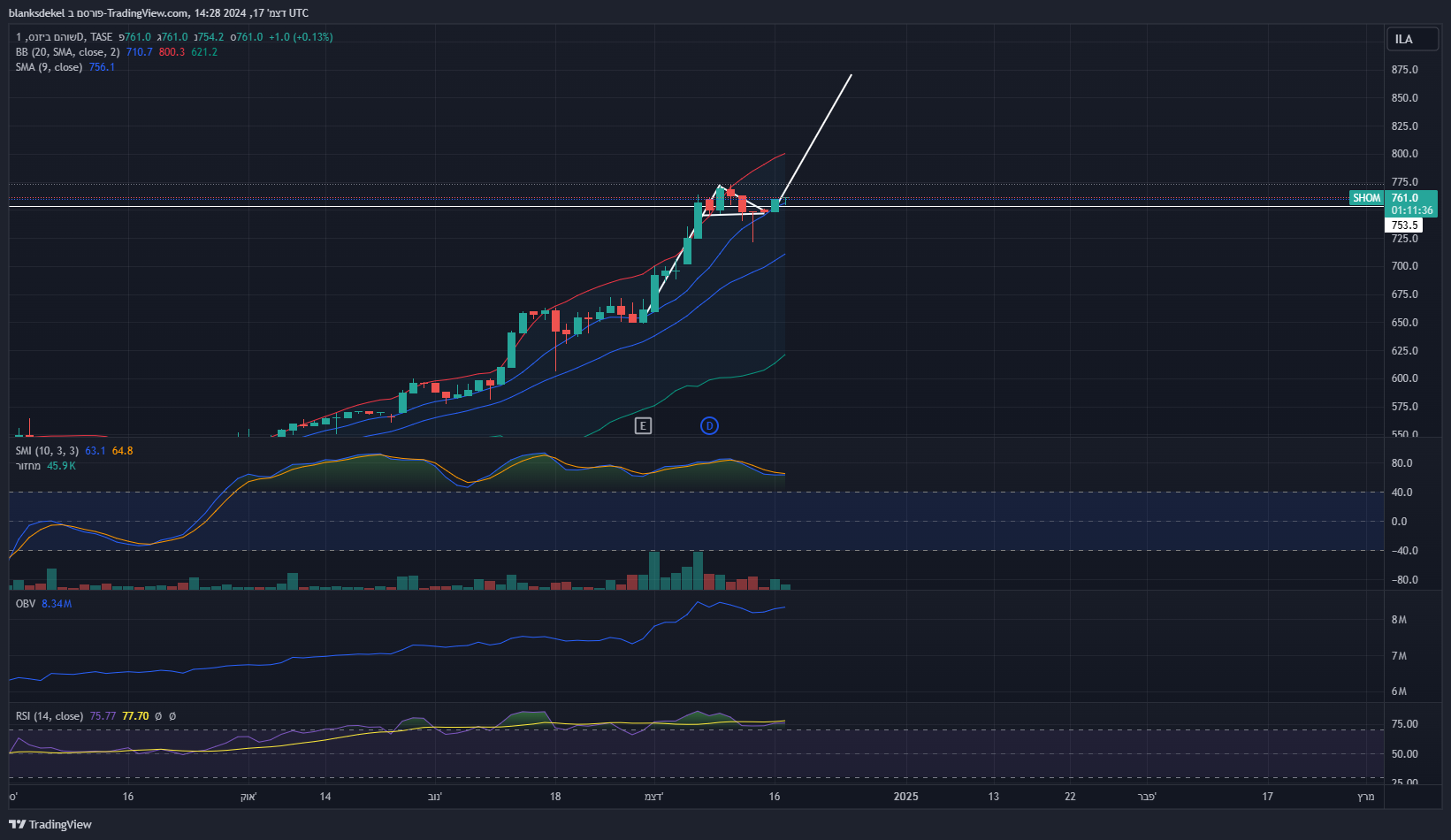
Task: Click the RSI moving average value 77.70
Action: click(135, 716)
